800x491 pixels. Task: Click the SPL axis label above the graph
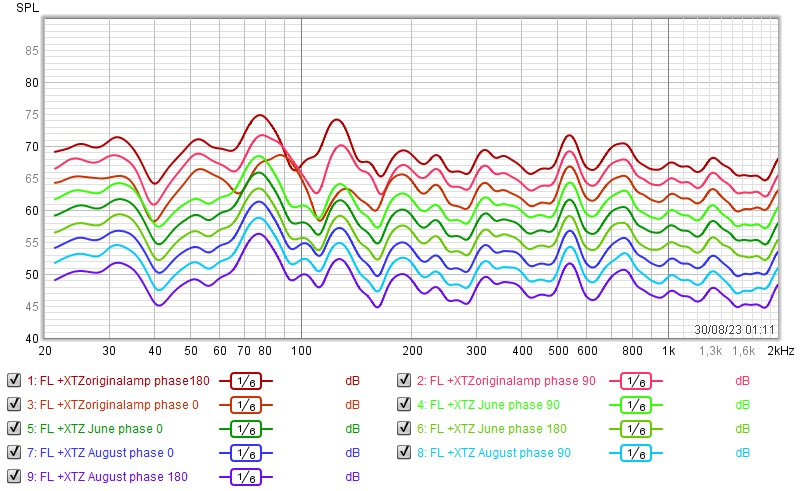tap(25, 7)
